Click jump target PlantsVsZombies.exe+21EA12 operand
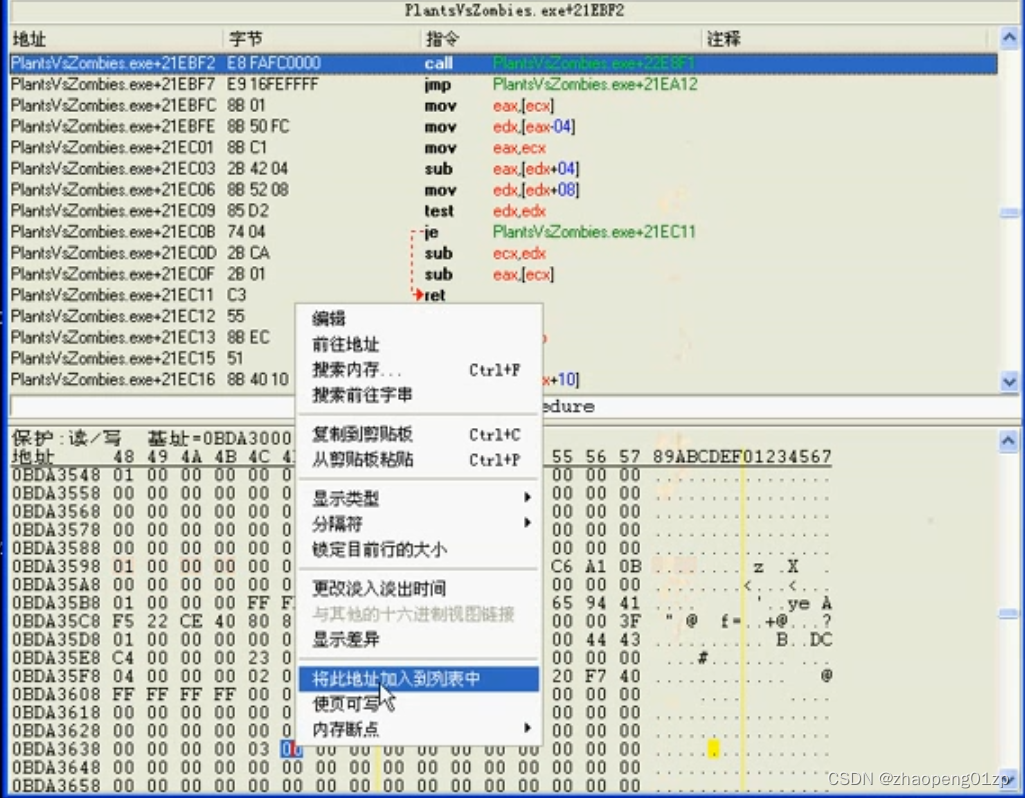This screenshot has height=798, width=1025. click(x=595, y=84)
